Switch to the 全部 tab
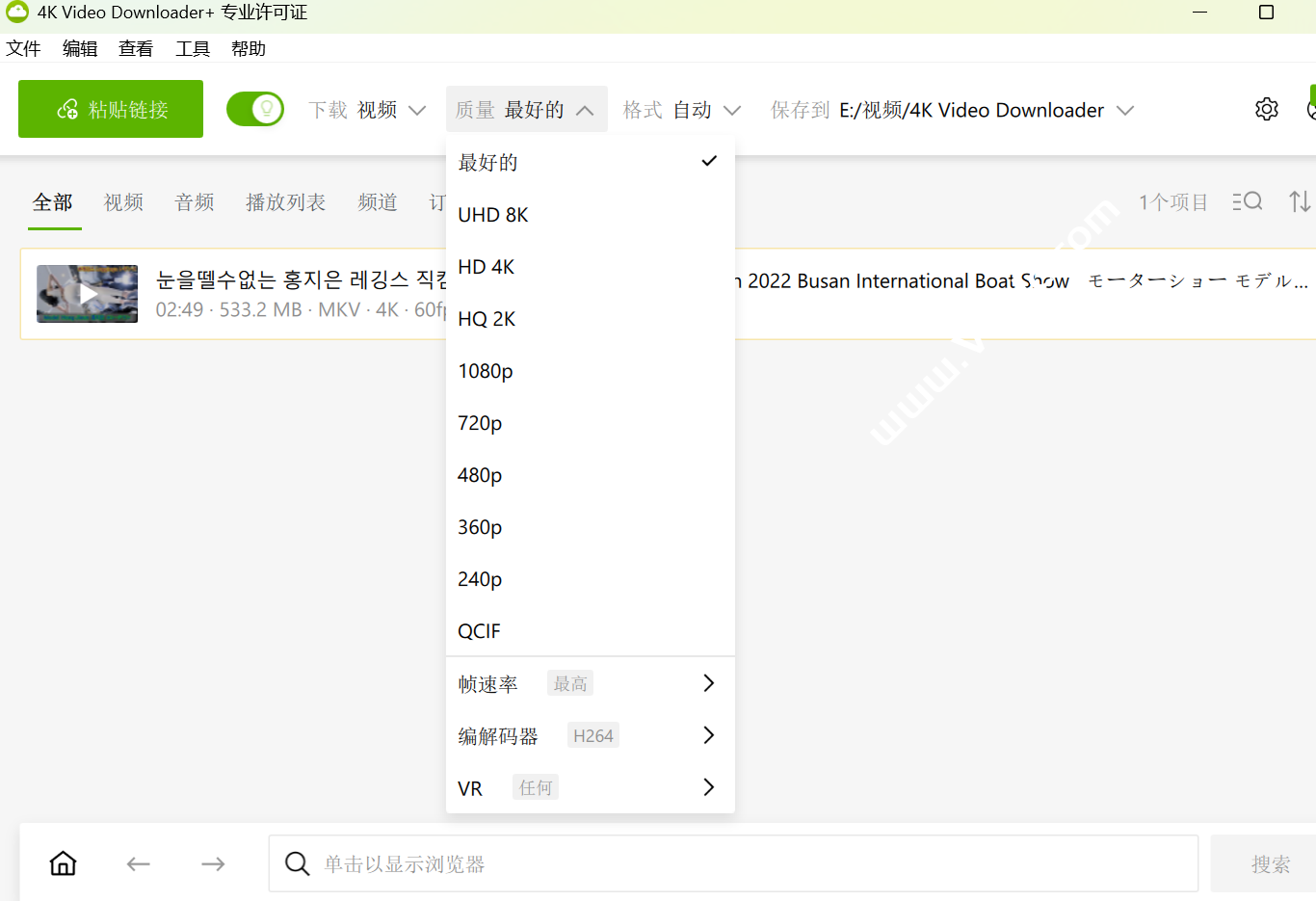Screen dimensions: 1316x901 (x=53, y=202)
